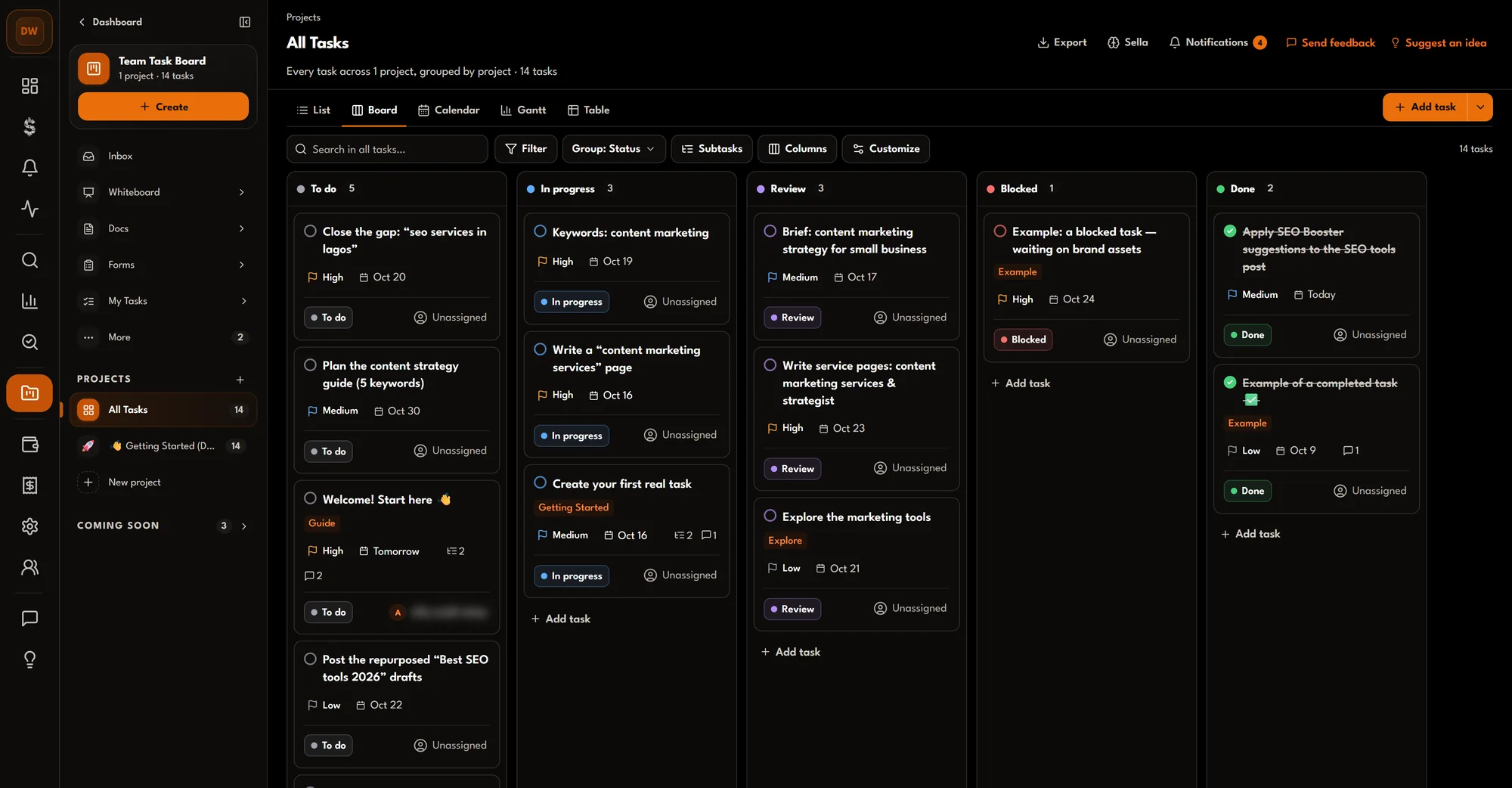Mark "Keywords: content marketing" task complete
The image size is (1512, 788).
click(540, 231)
